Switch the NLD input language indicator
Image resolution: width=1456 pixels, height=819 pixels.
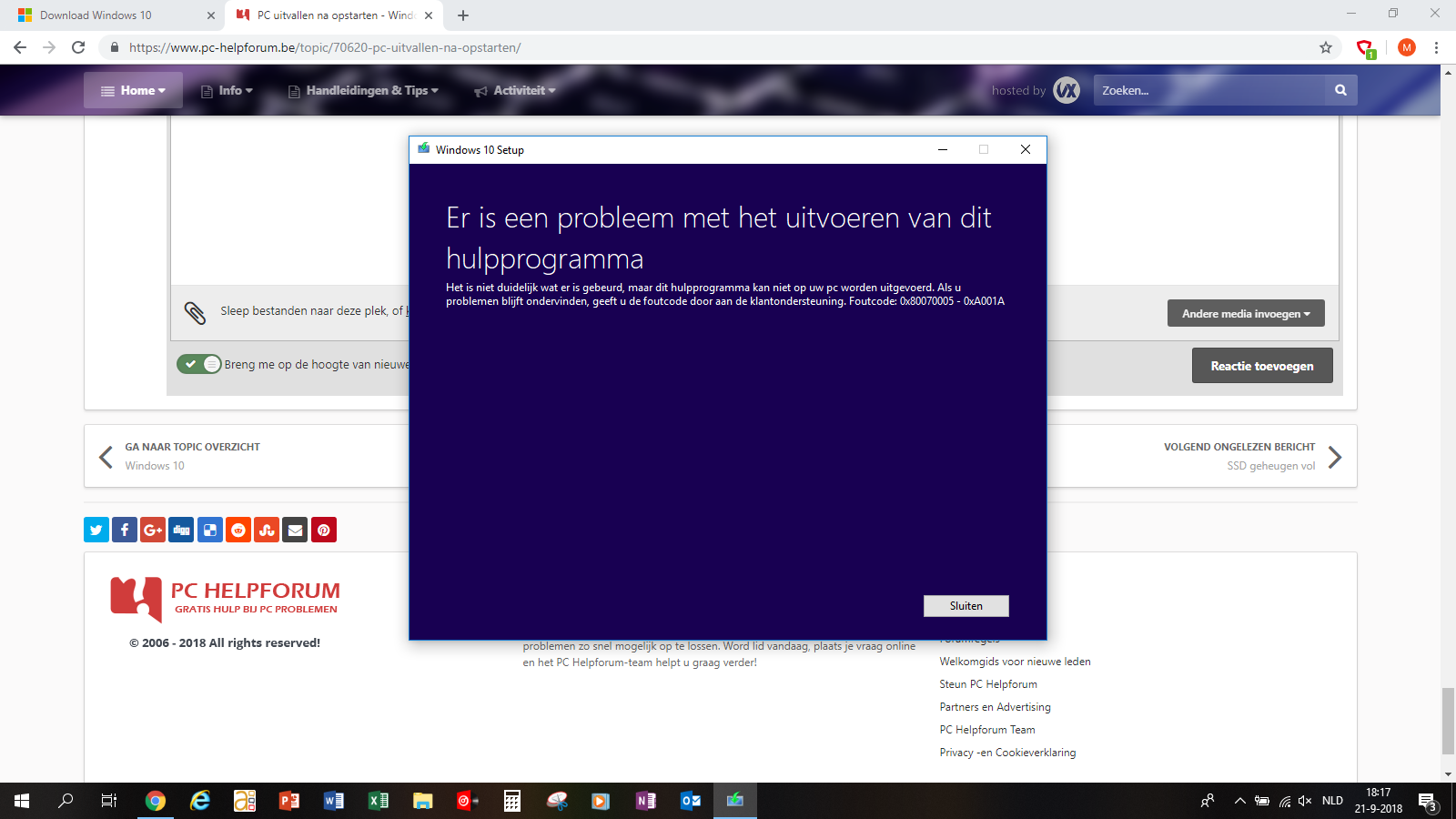click(x=1332, y=801)
